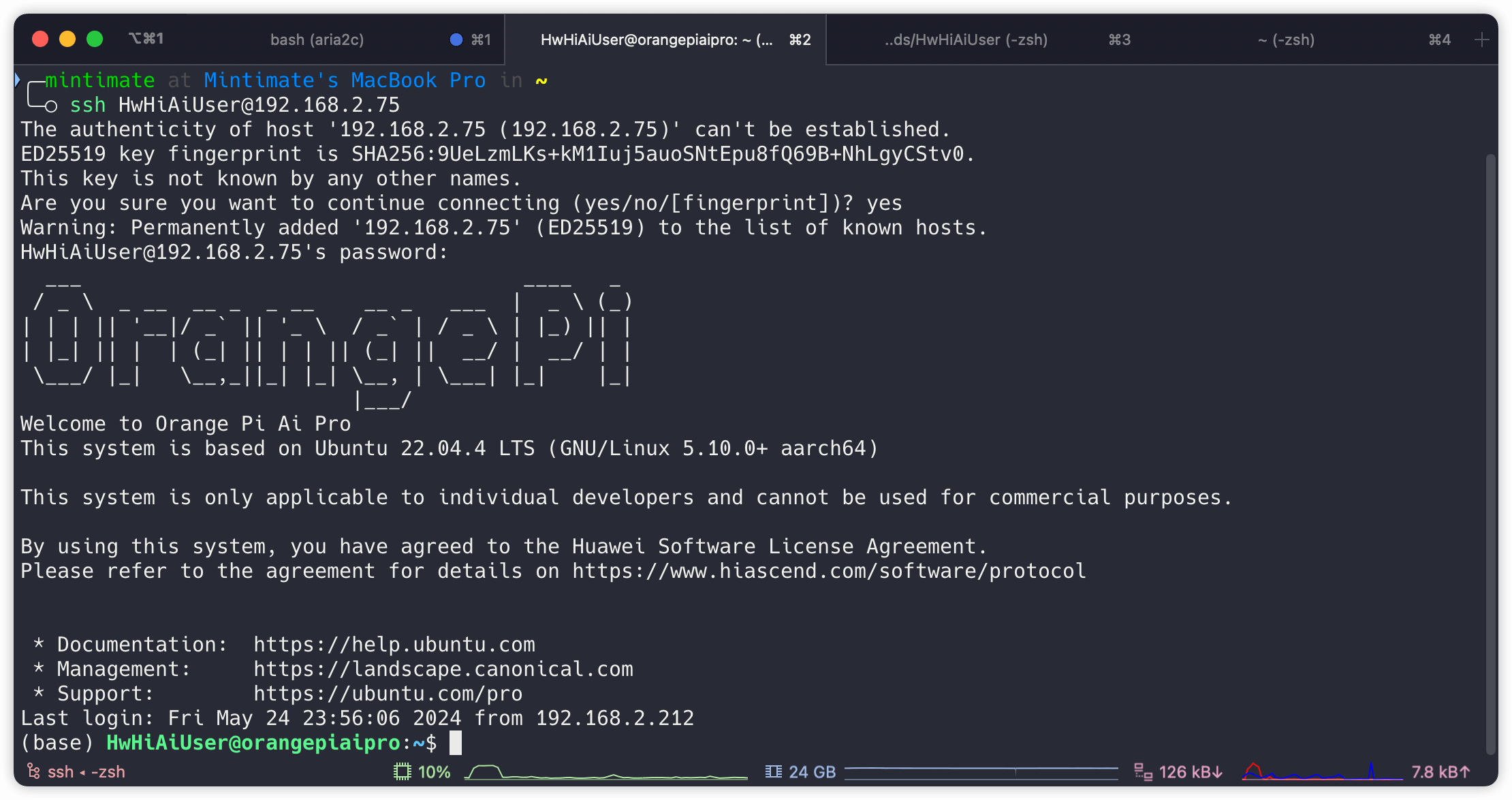Switch to the bash (aria2c) tab
Viewport: 1512px width, 800px height.
point(317,40)
